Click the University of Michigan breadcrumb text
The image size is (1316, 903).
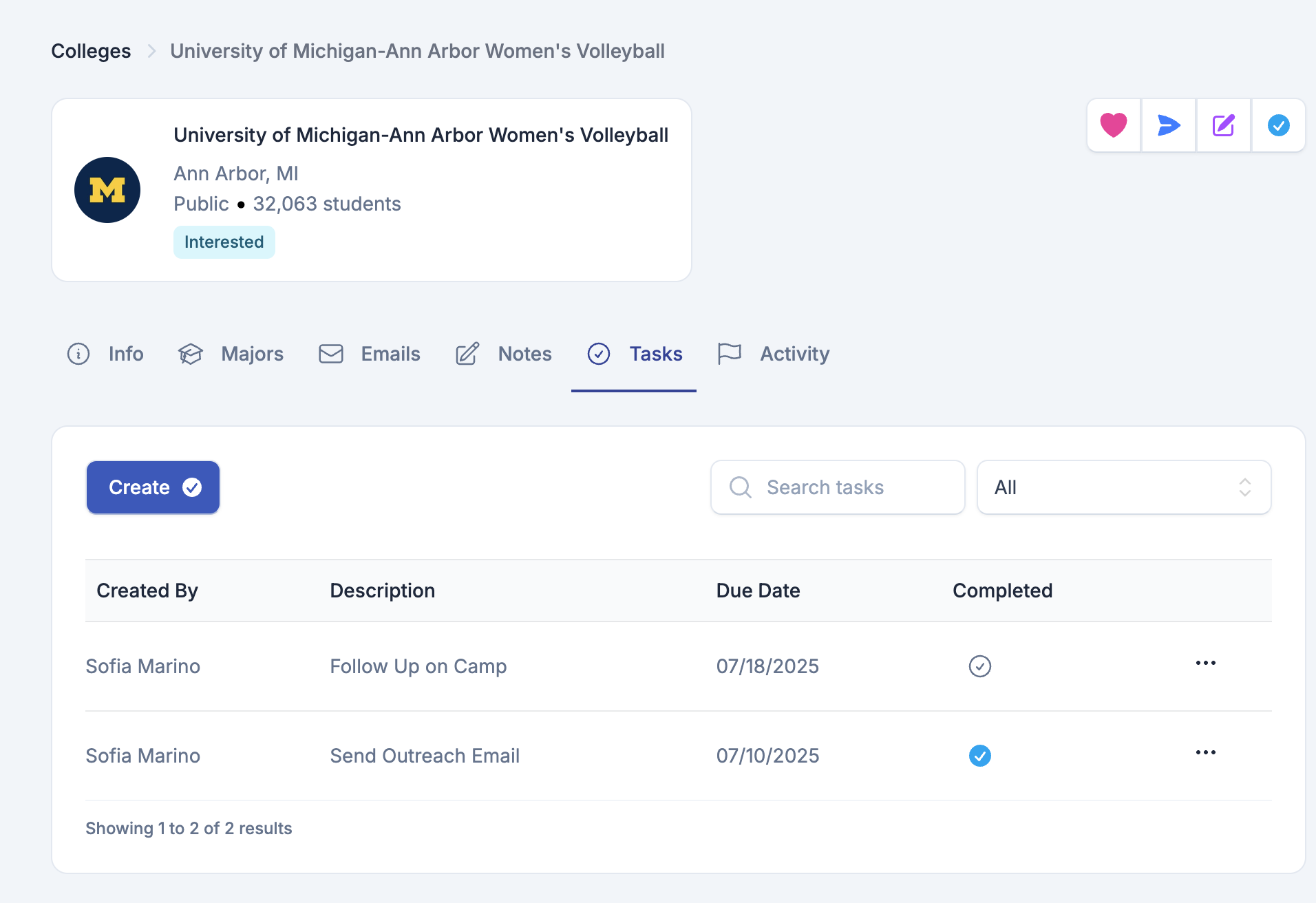pos(417,51)
